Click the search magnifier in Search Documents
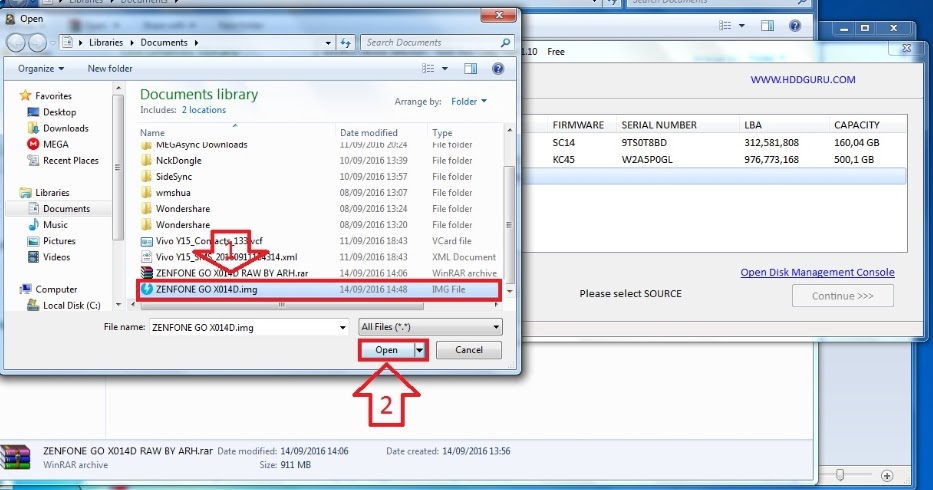The width and height of the screenshot is (933, 490). [505, 43]
